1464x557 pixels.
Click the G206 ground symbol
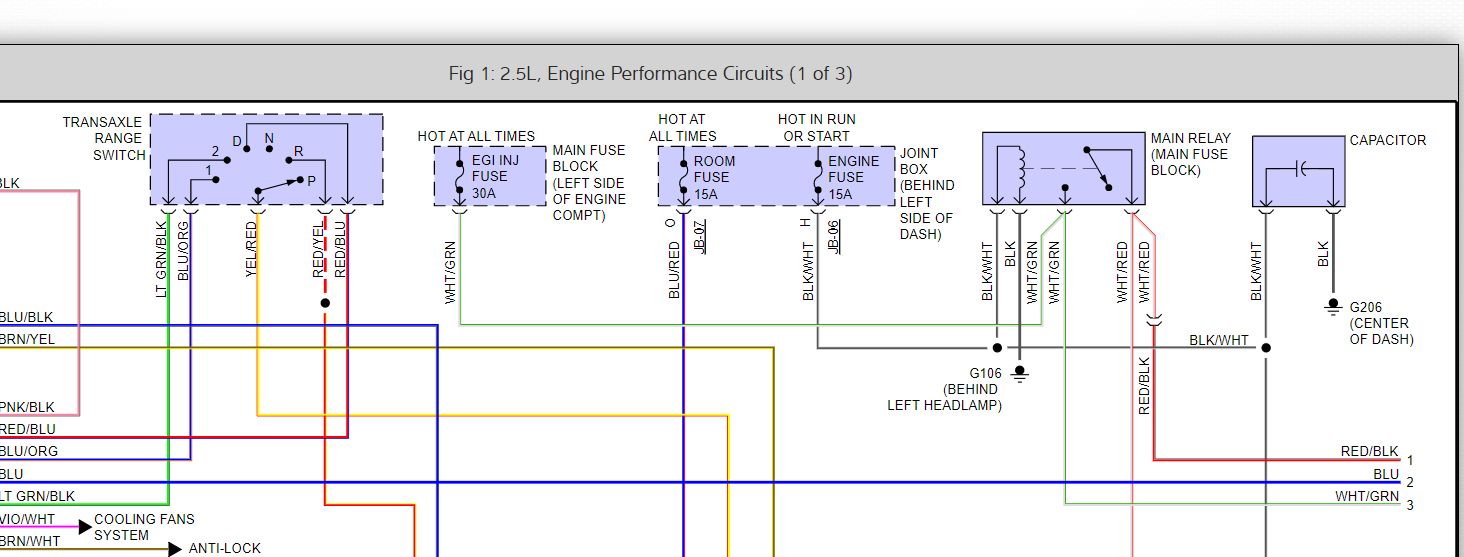[1332, 307]
